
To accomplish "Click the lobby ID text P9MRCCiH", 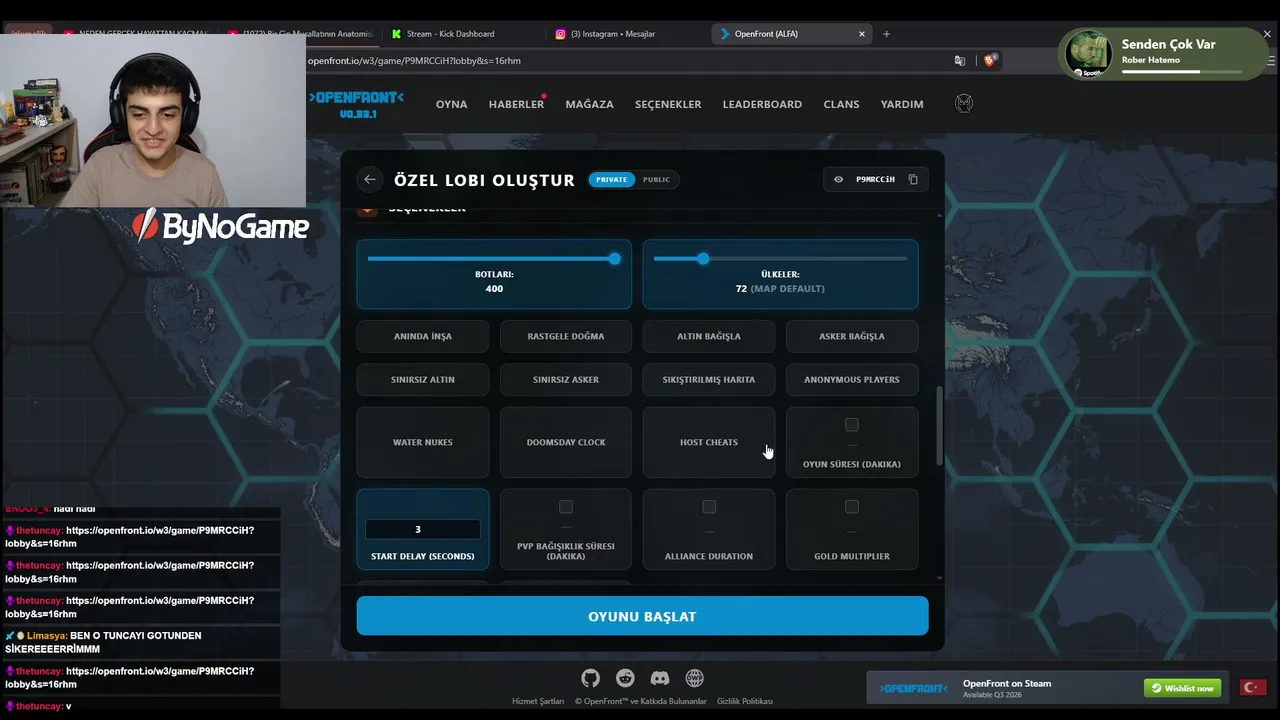I will click(x=875, y=180).
